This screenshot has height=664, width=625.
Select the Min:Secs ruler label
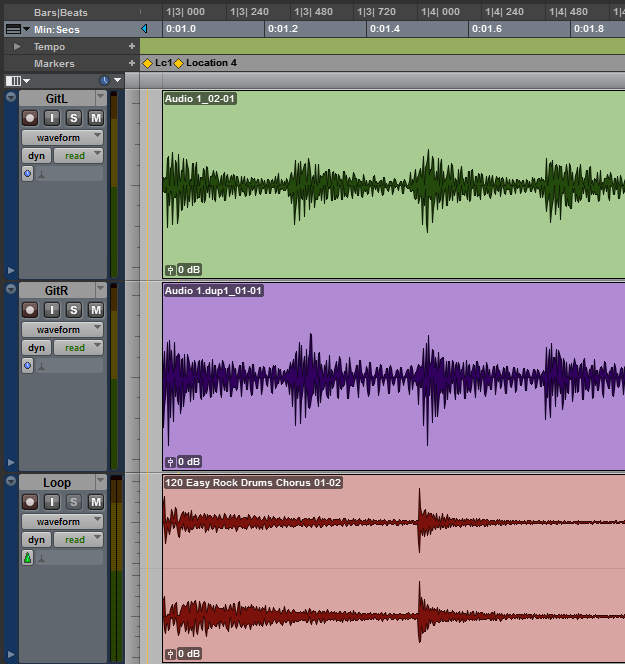58,29
